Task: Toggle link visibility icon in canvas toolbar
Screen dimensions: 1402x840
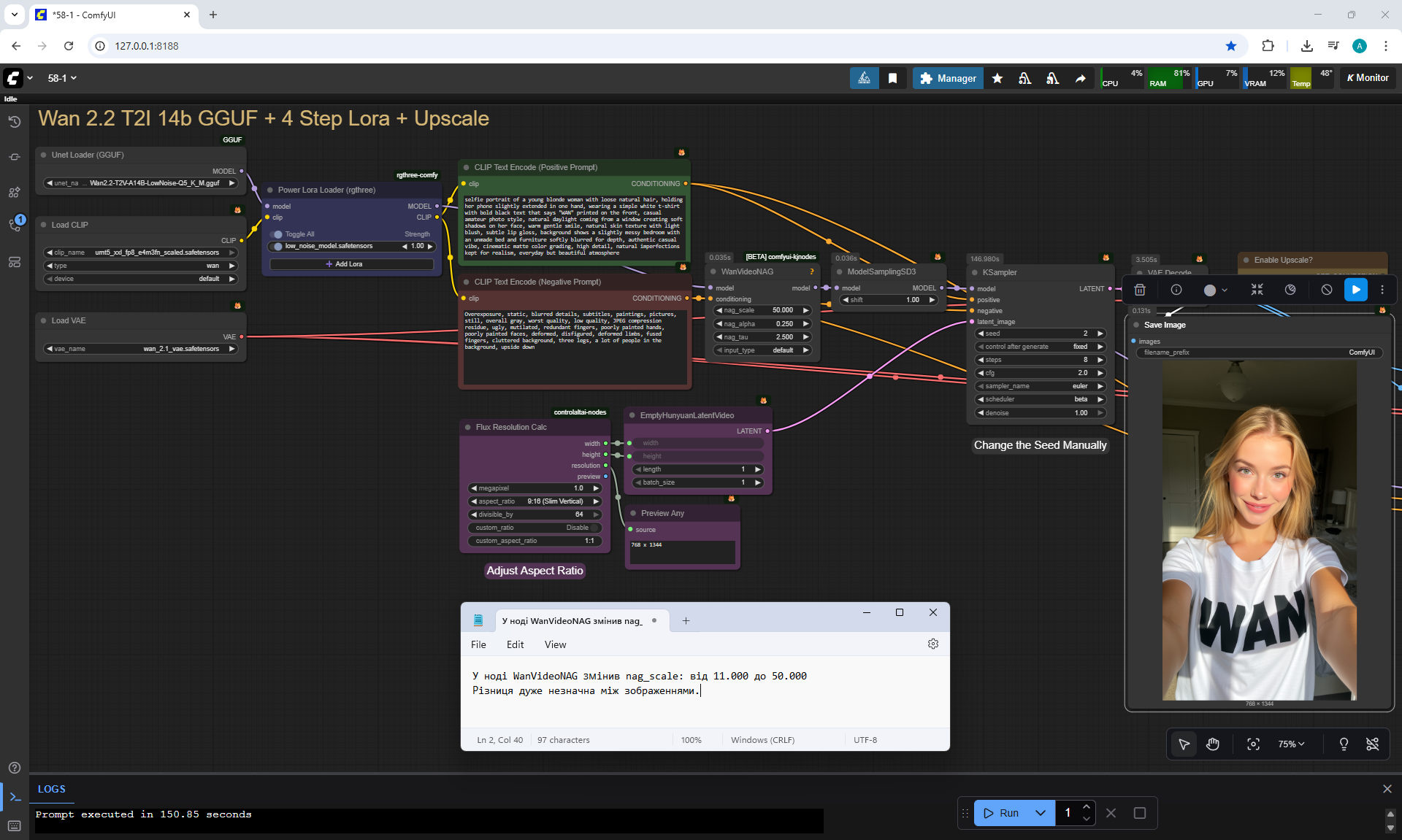Action: [1372, 744]
